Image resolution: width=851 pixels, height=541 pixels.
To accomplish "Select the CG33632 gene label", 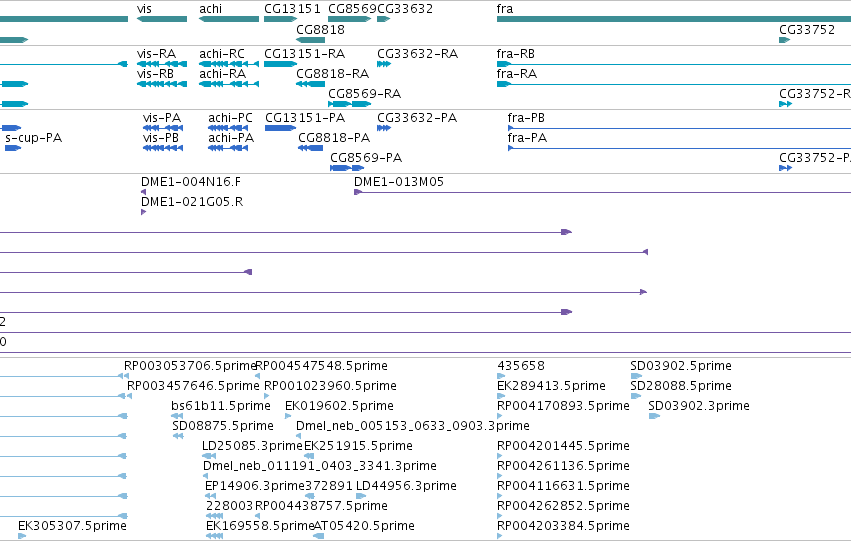I will click(405, 9).
